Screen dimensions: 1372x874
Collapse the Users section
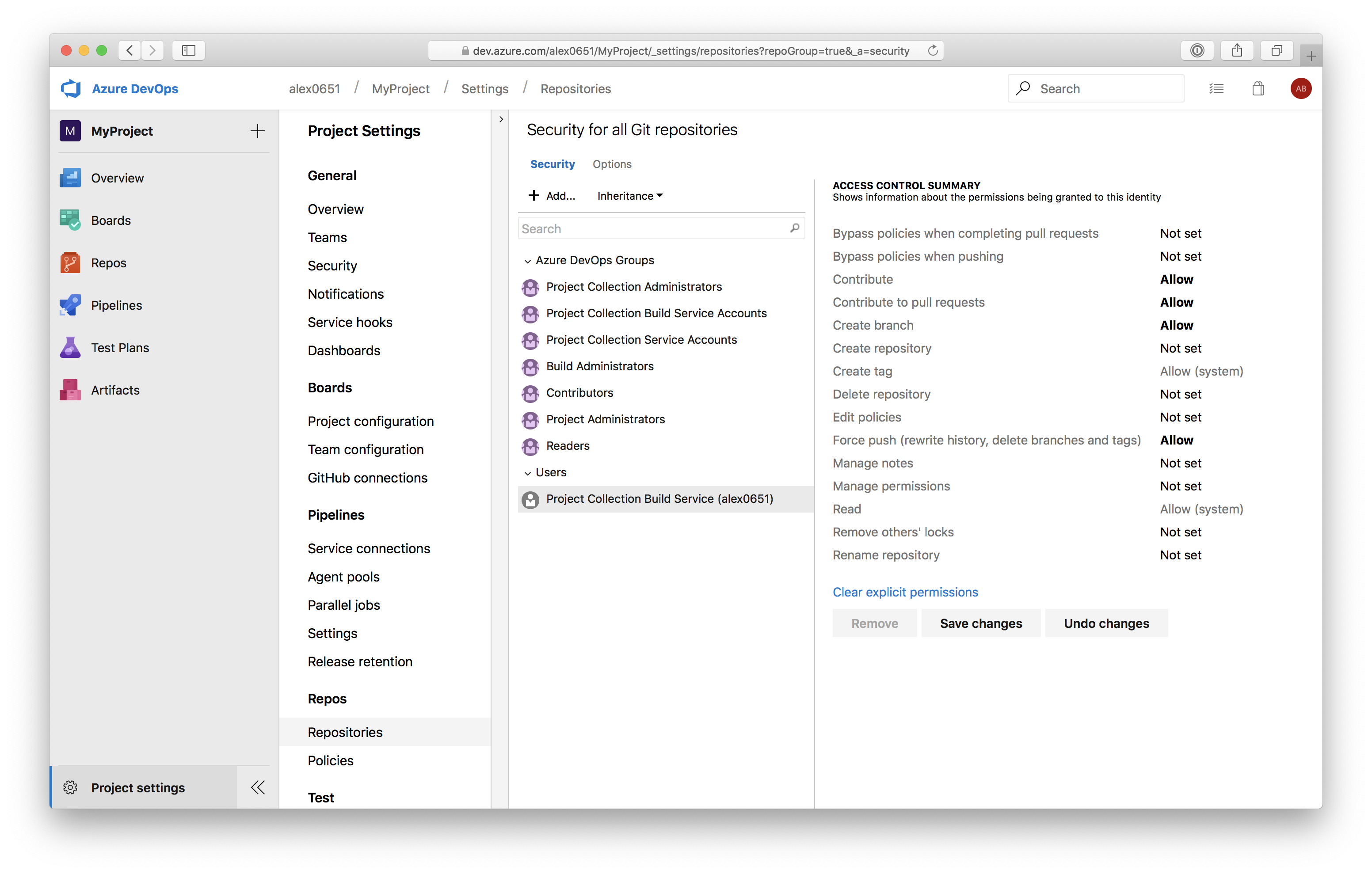(528, 473)
